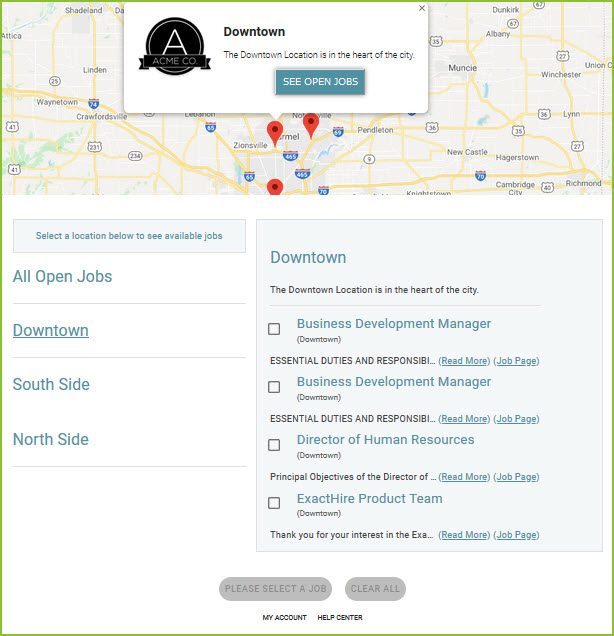The width and height of the screenshot is (614, 636).
Task: Click Job Page for second Business Development Manager
Action: point(516,419)
